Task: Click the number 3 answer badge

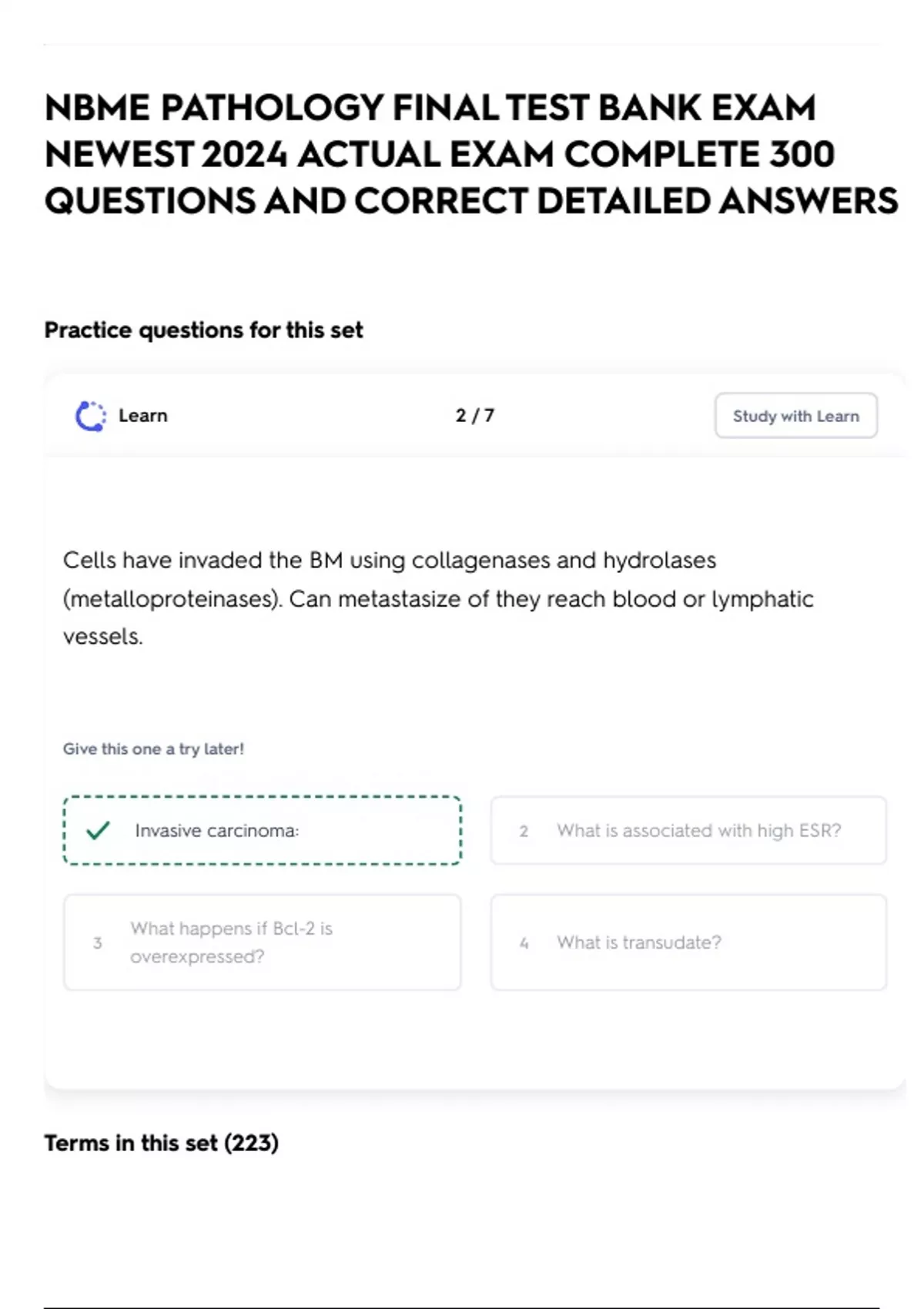Action: pos(97,942)
